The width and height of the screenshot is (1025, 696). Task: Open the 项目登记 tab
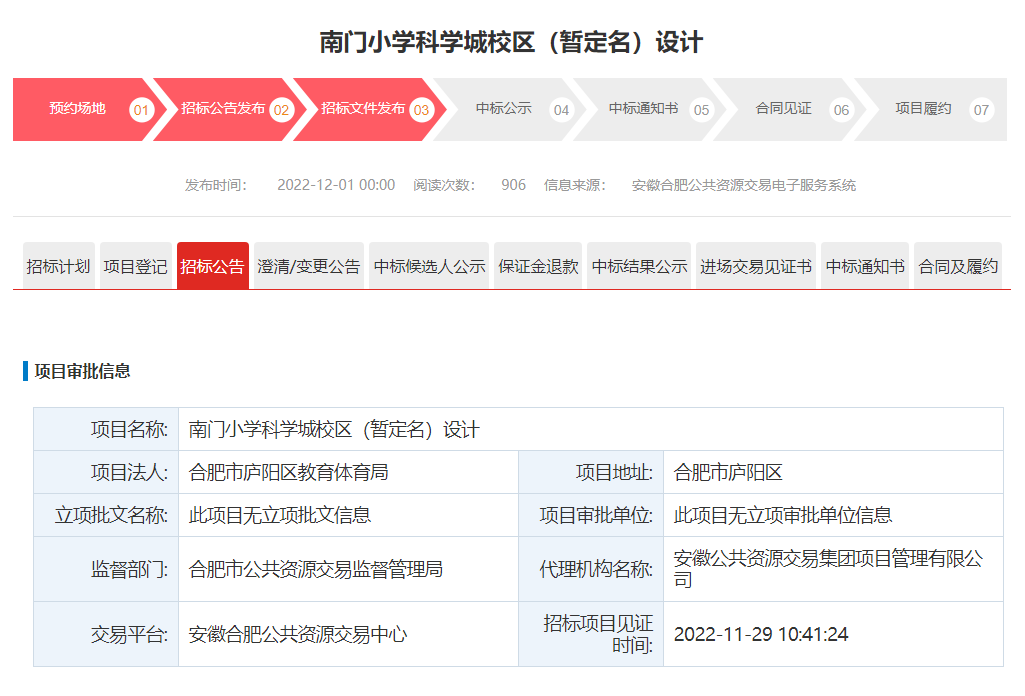coord(136,266)
